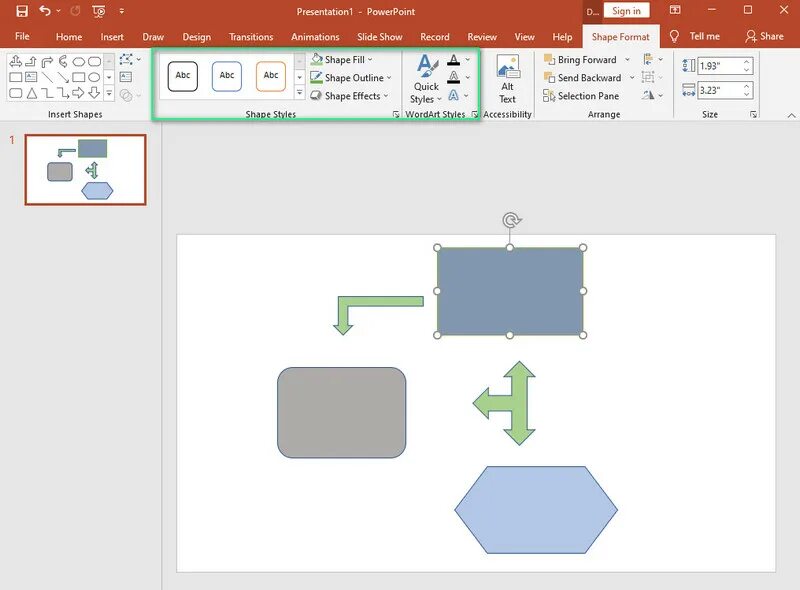Click Bring Forward
Screen dimensions: 800x590
[x=581, y=60]
